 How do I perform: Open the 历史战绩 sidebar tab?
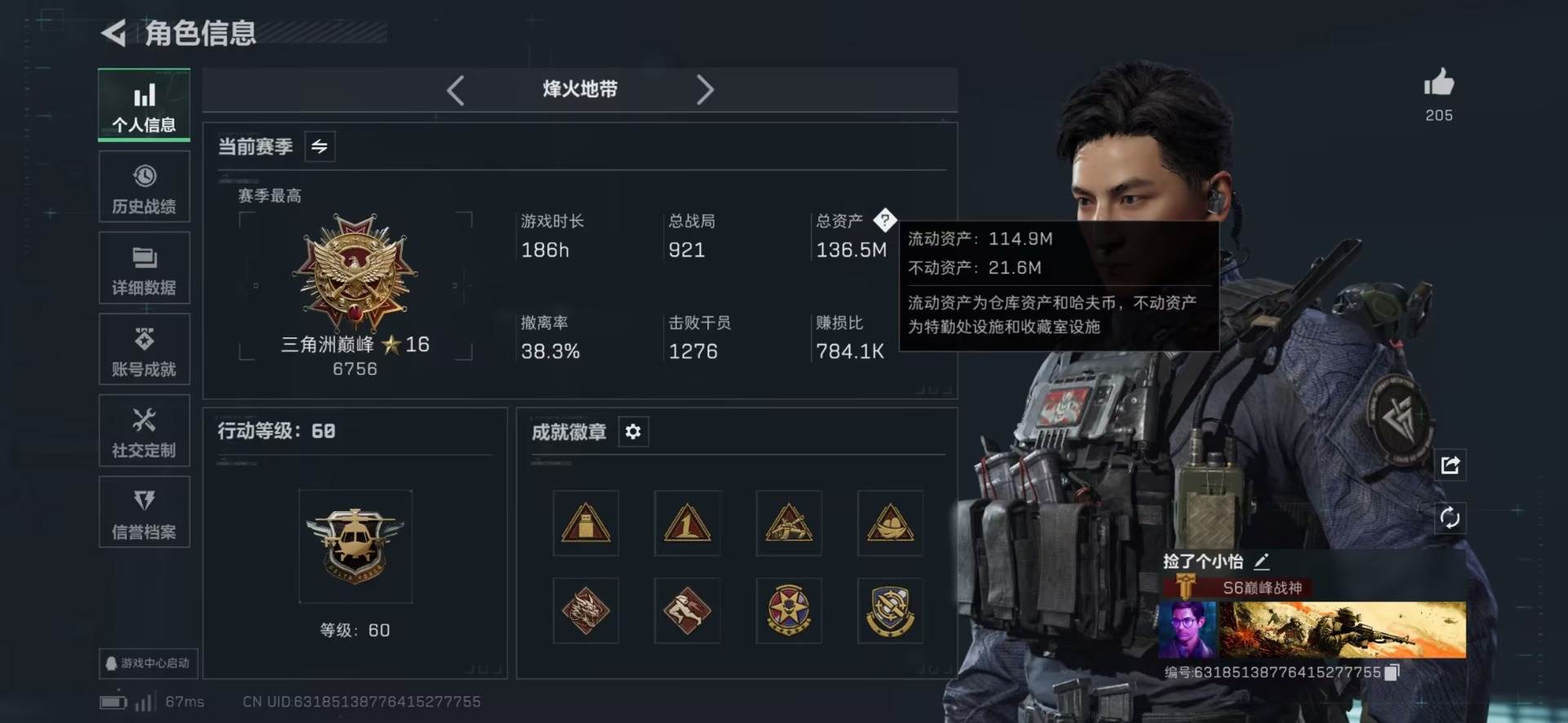[x=145, y=187]
